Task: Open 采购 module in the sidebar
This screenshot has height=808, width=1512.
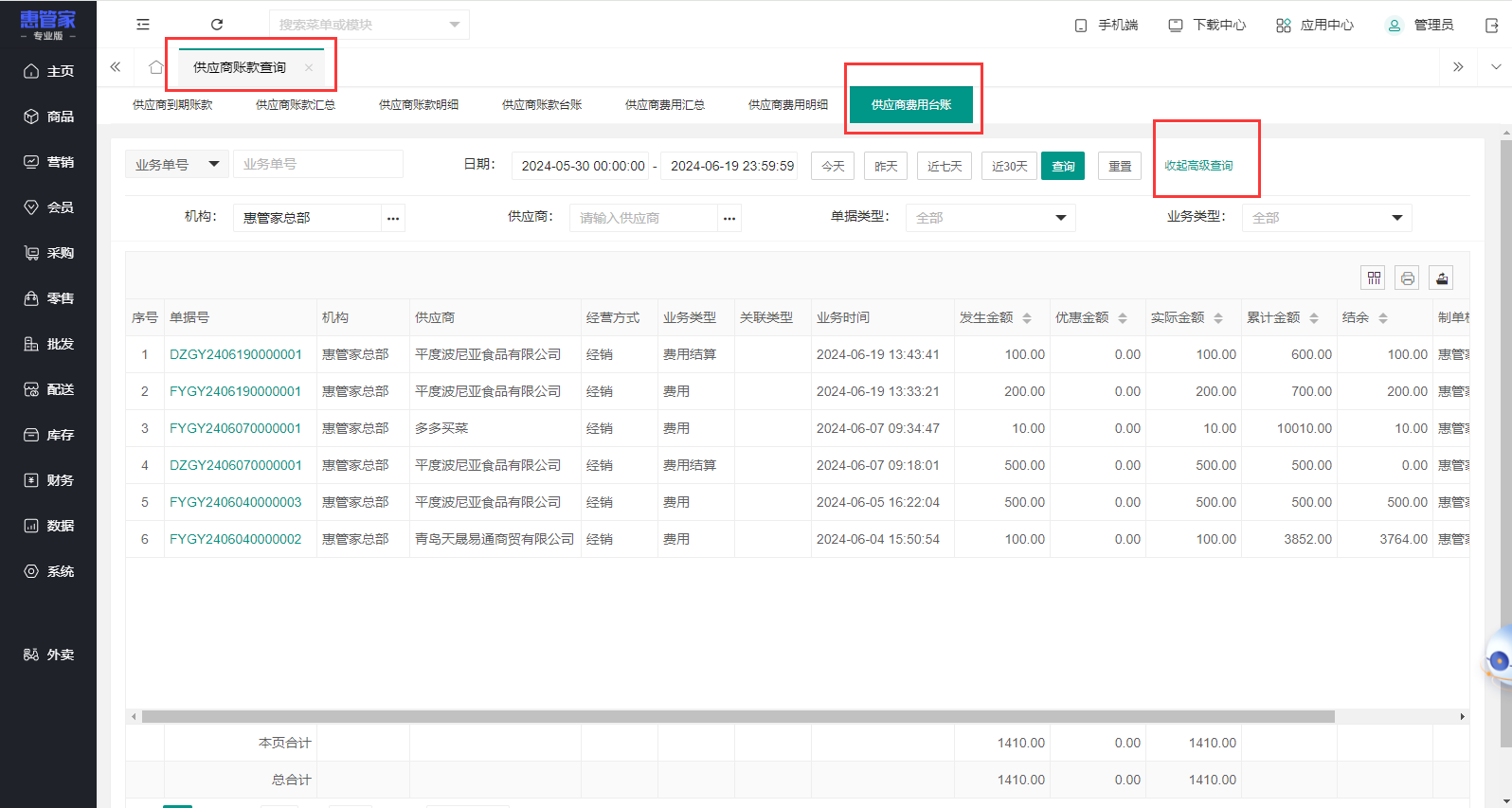Action: [48, 253]
